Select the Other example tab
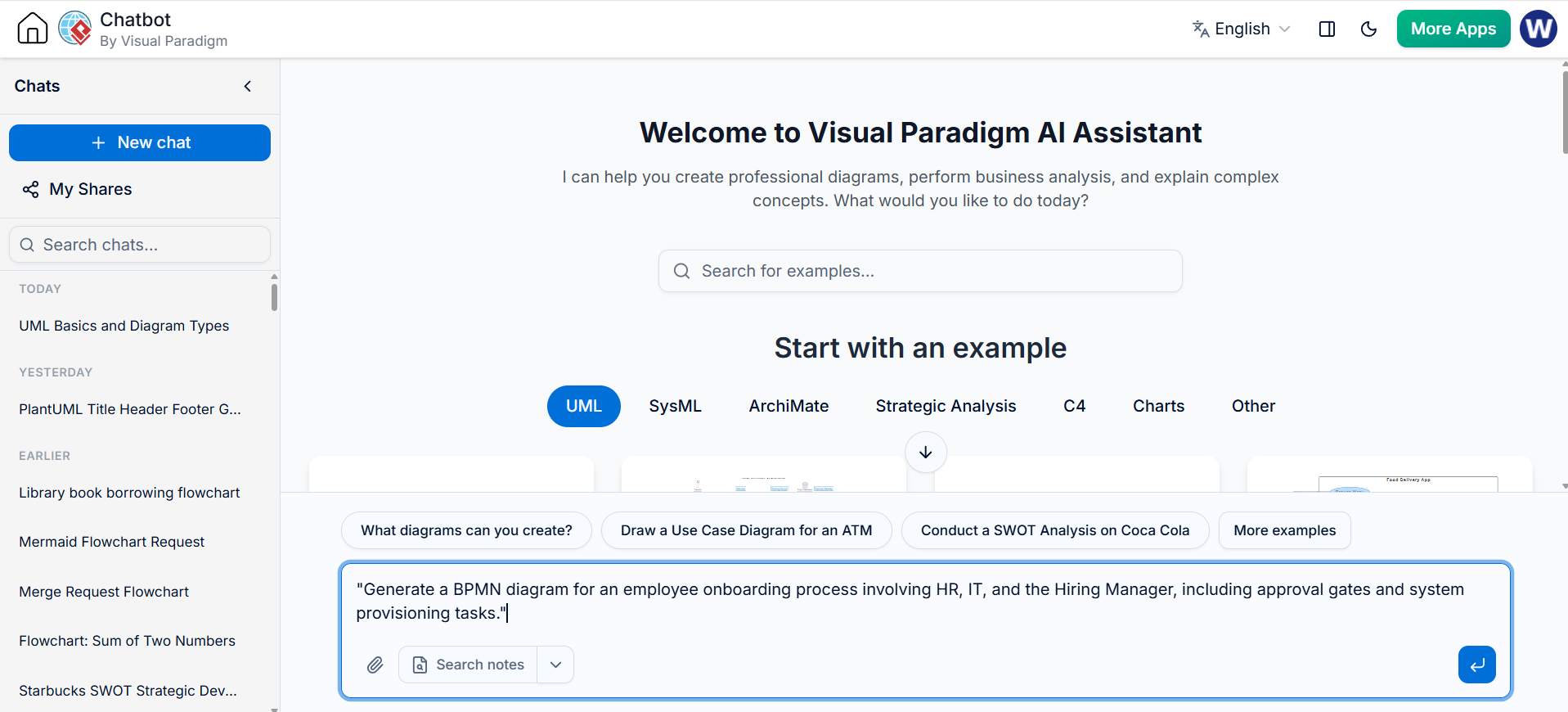Screen dimensions: 1568x712 point(1253,406)
